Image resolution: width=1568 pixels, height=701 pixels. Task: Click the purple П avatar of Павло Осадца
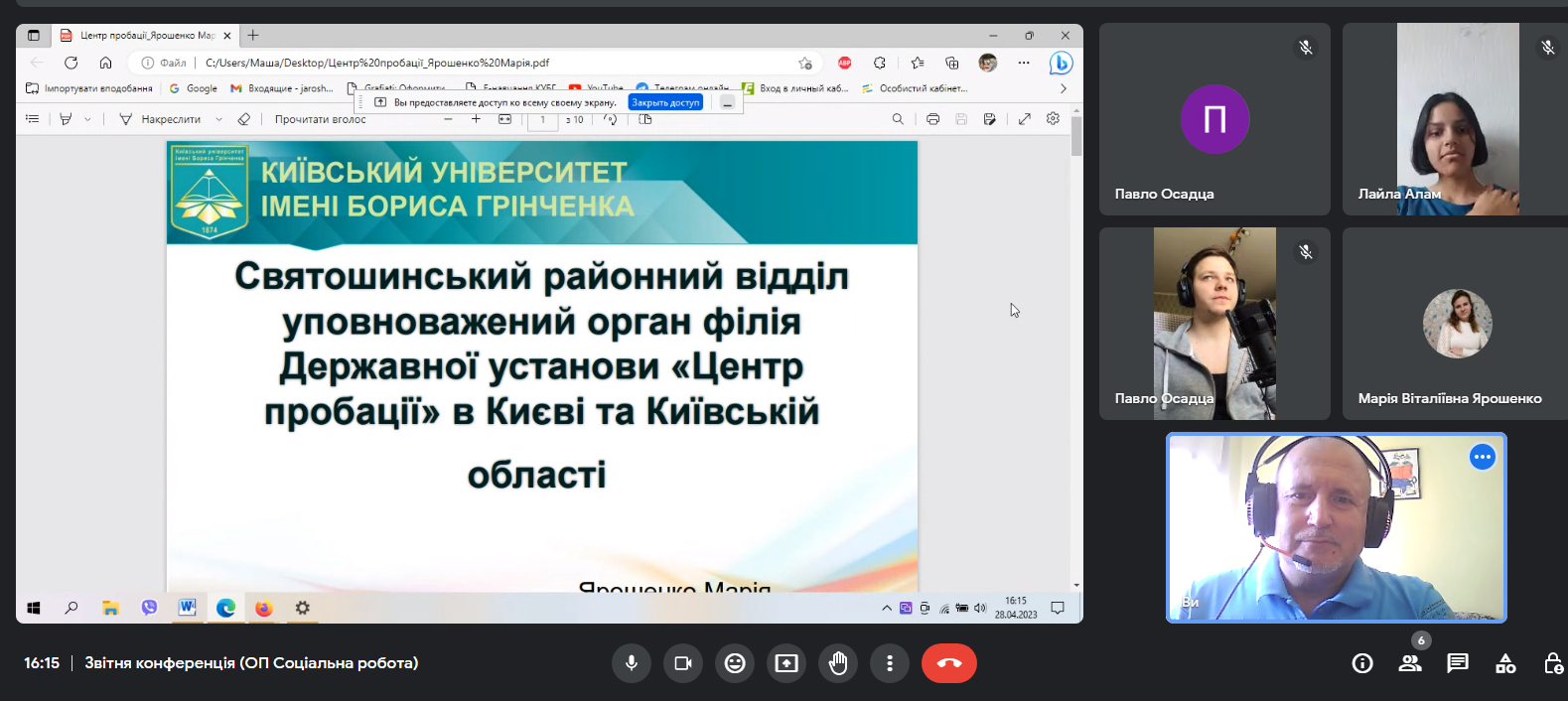click(x=1214, y=119)
